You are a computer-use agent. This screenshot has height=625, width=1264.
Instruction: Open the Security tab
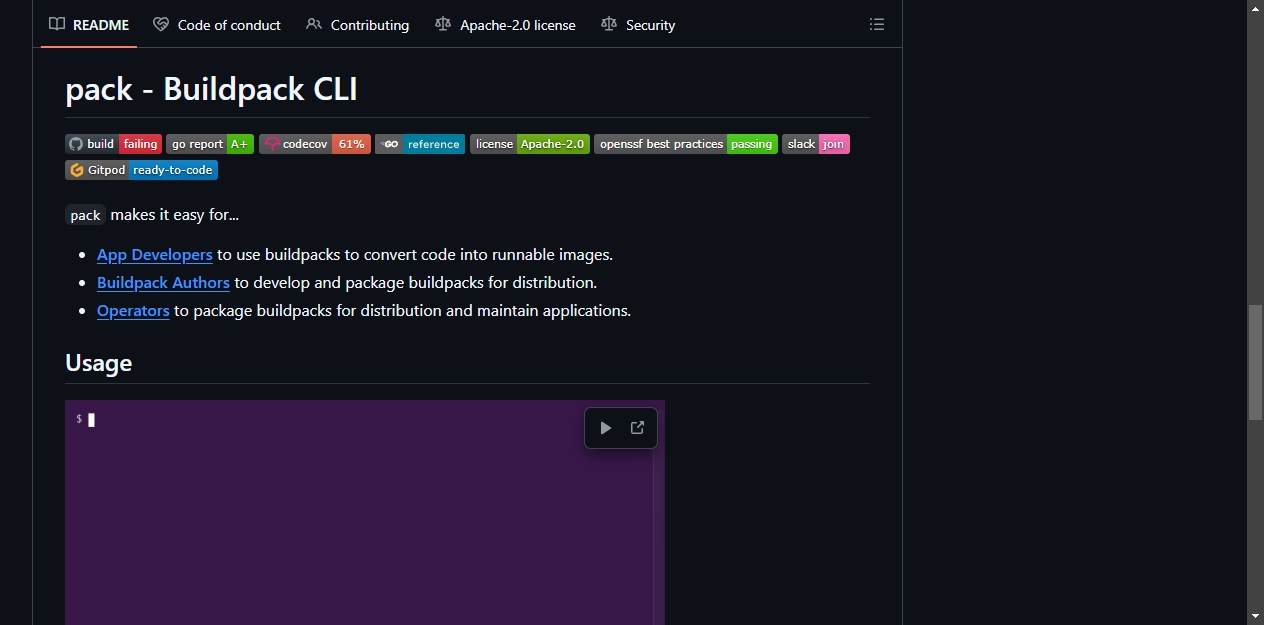638,25
